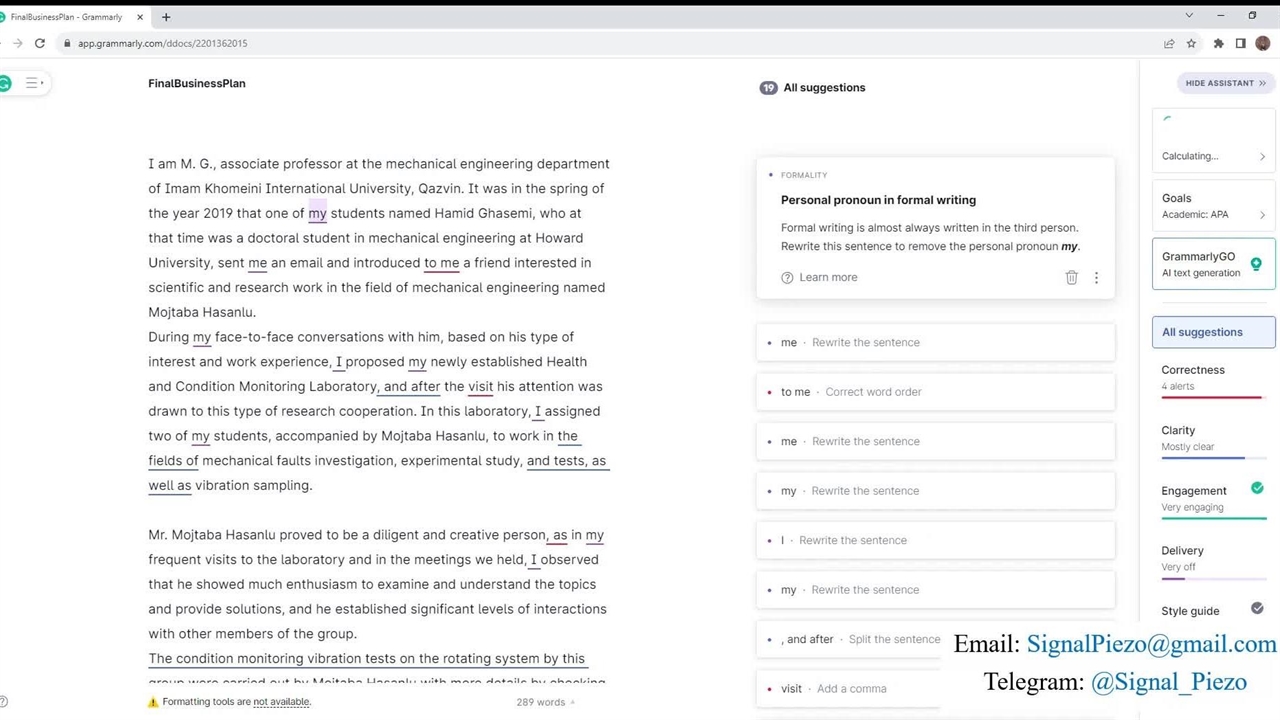The image size is (1280, 720).
Task: Click the Grammarly logo home icon
Action: [x=5, y=83]
